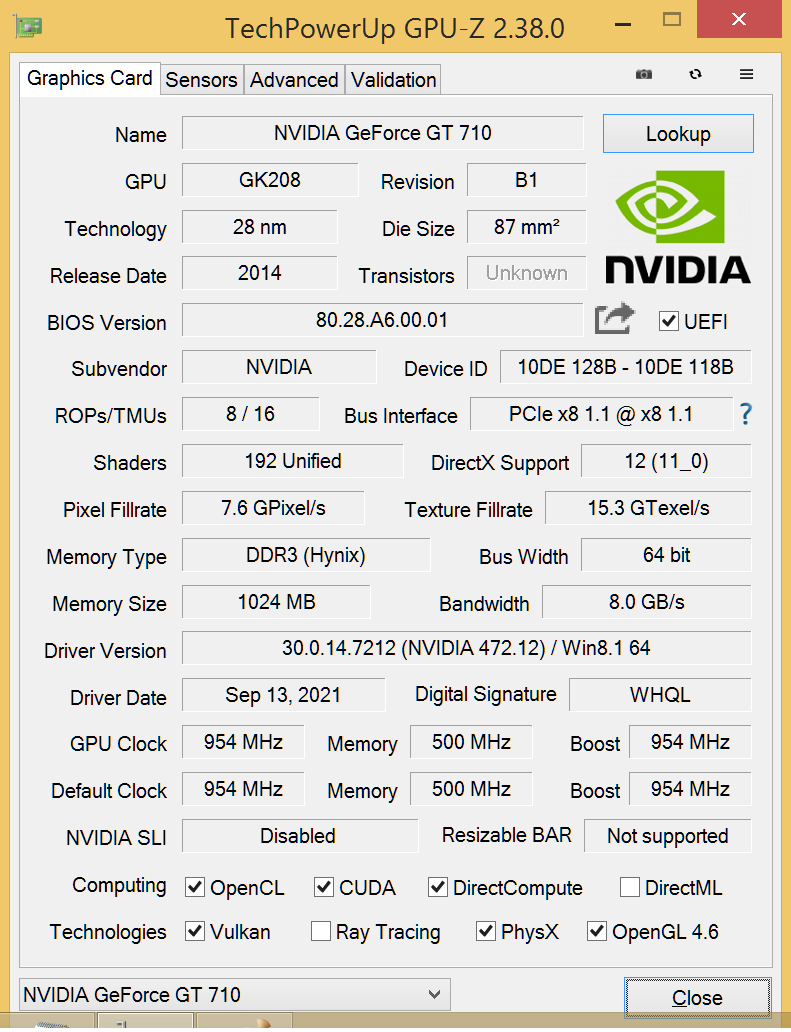The width and height of the screenshot is (791, 1032).
Task: Open the hamburger menu icon
Action: [x=746, y=74]
